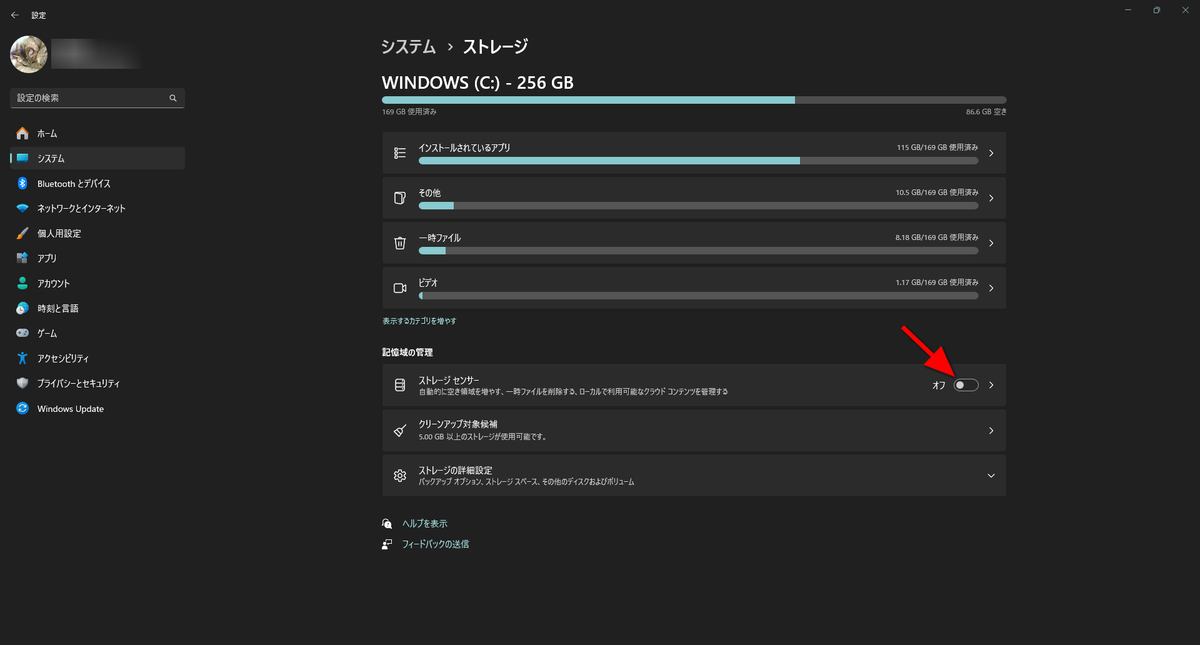
Task: Click the back arrow in the title bar
Action: [14, 15]
